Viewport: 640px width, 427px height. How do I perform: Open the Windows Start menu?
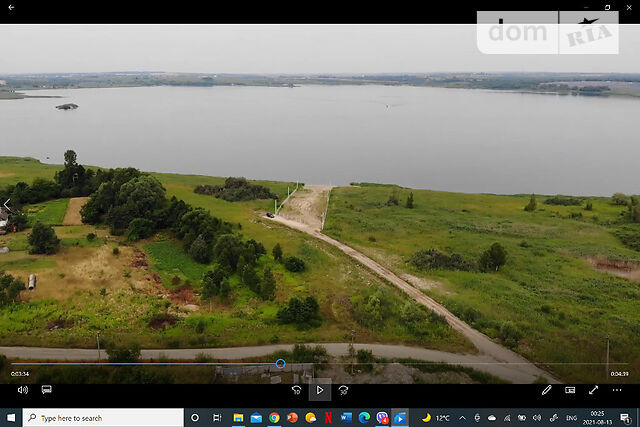click(11, 417)
